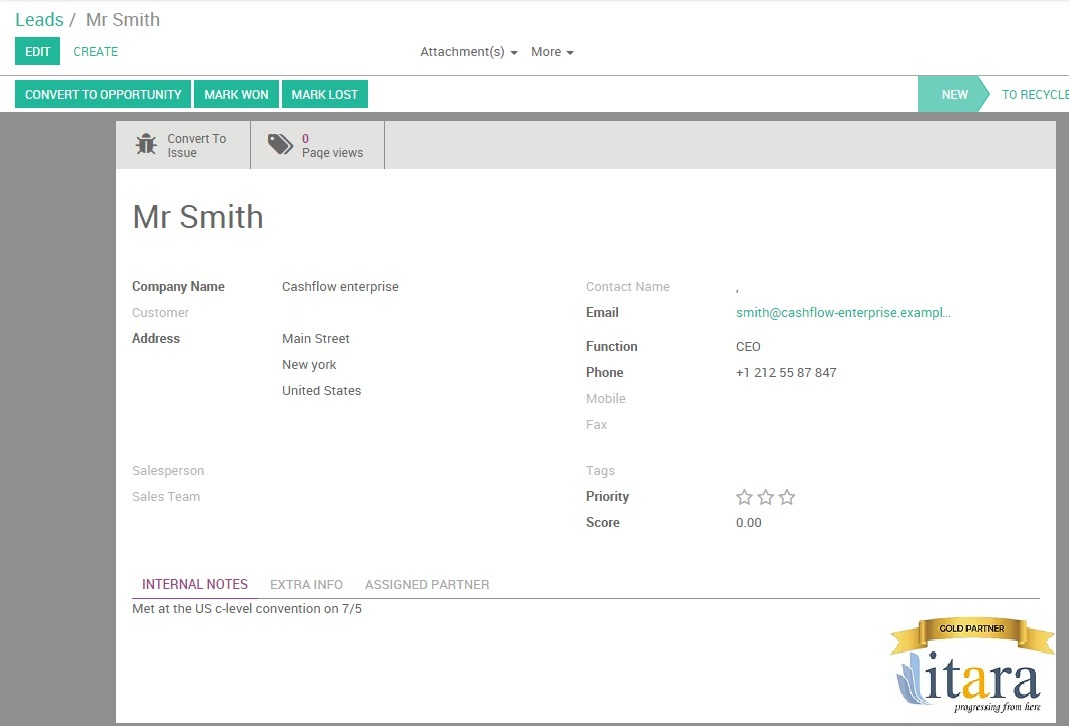Set priority with the second star
The width and height of the screenshot is (1069, 726).
[766, 497]
